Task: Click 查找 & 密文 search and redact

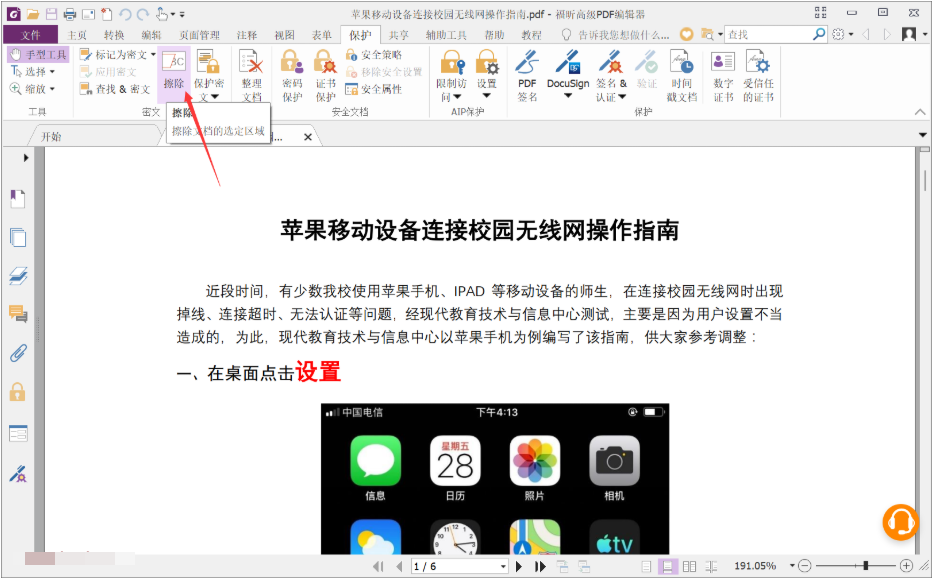Action: (x=115, y=89)
